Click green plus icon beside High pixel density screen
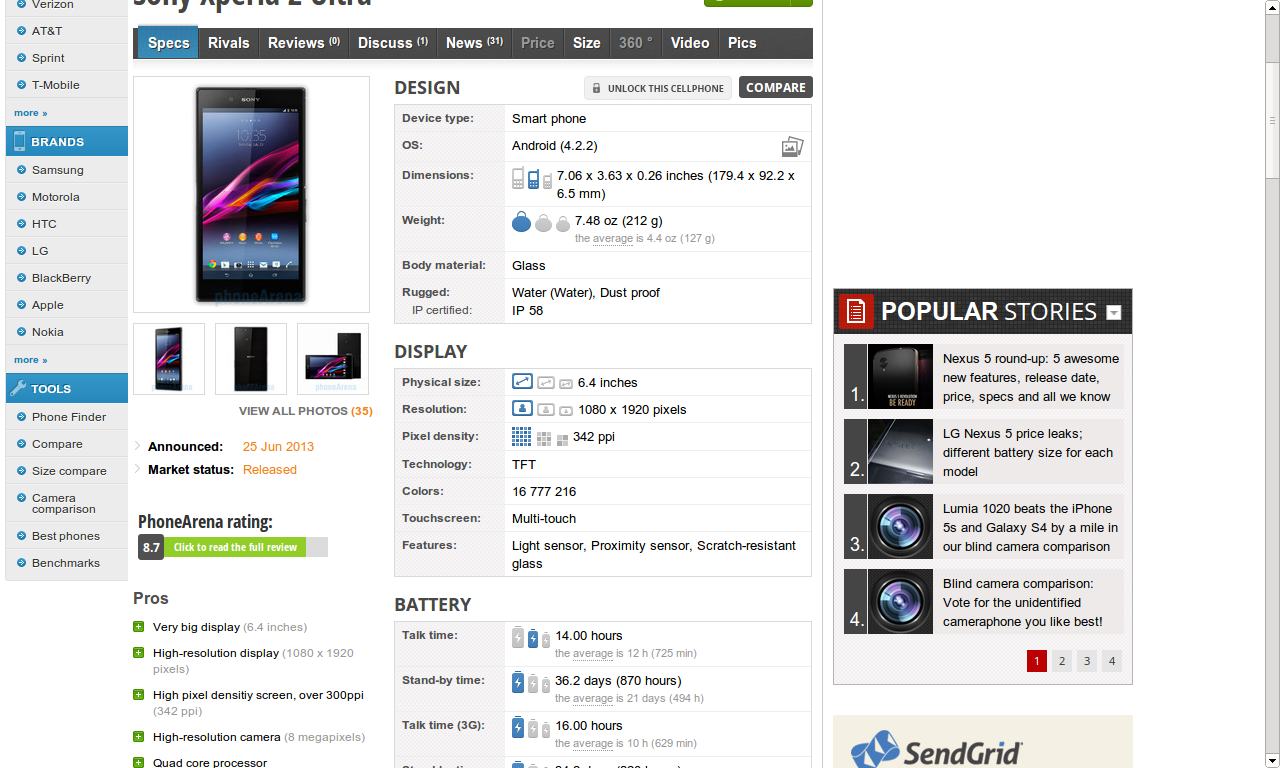 click(x=138, y=694)
